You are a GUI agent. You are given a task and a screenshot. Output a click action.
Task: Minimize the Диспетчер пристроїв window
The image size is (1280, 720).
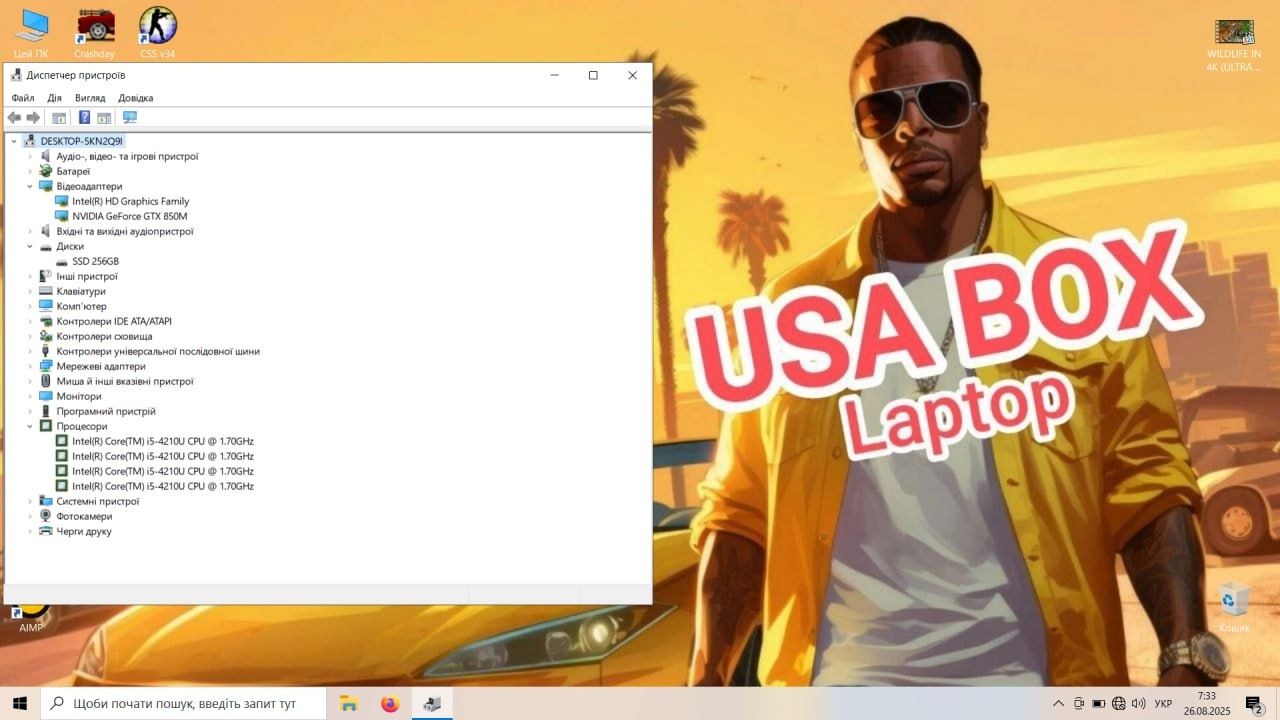[554, 75]
